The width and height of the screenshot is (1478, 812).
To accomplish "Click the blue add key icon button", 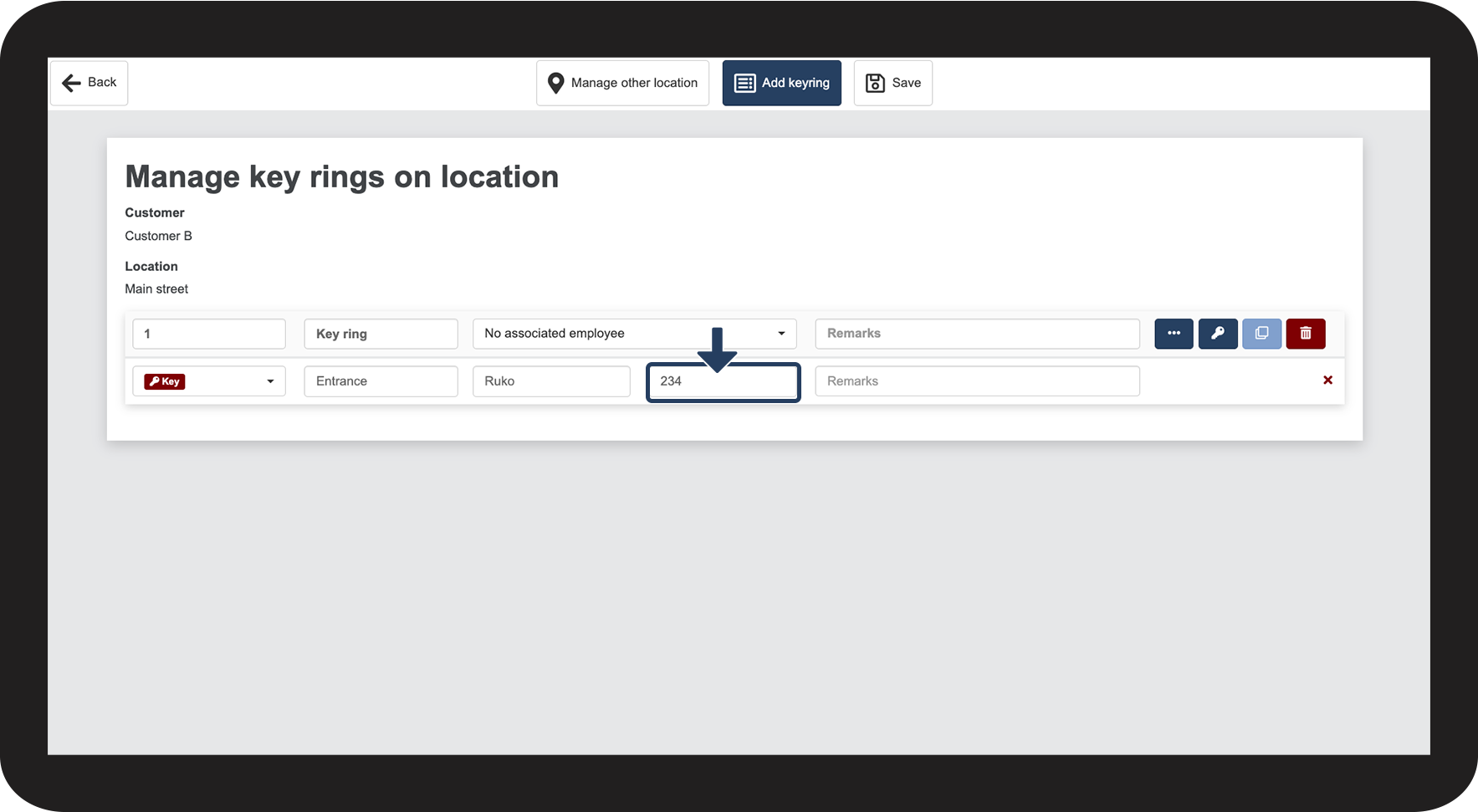I will pyautogui.click(x=1218, y=334).
